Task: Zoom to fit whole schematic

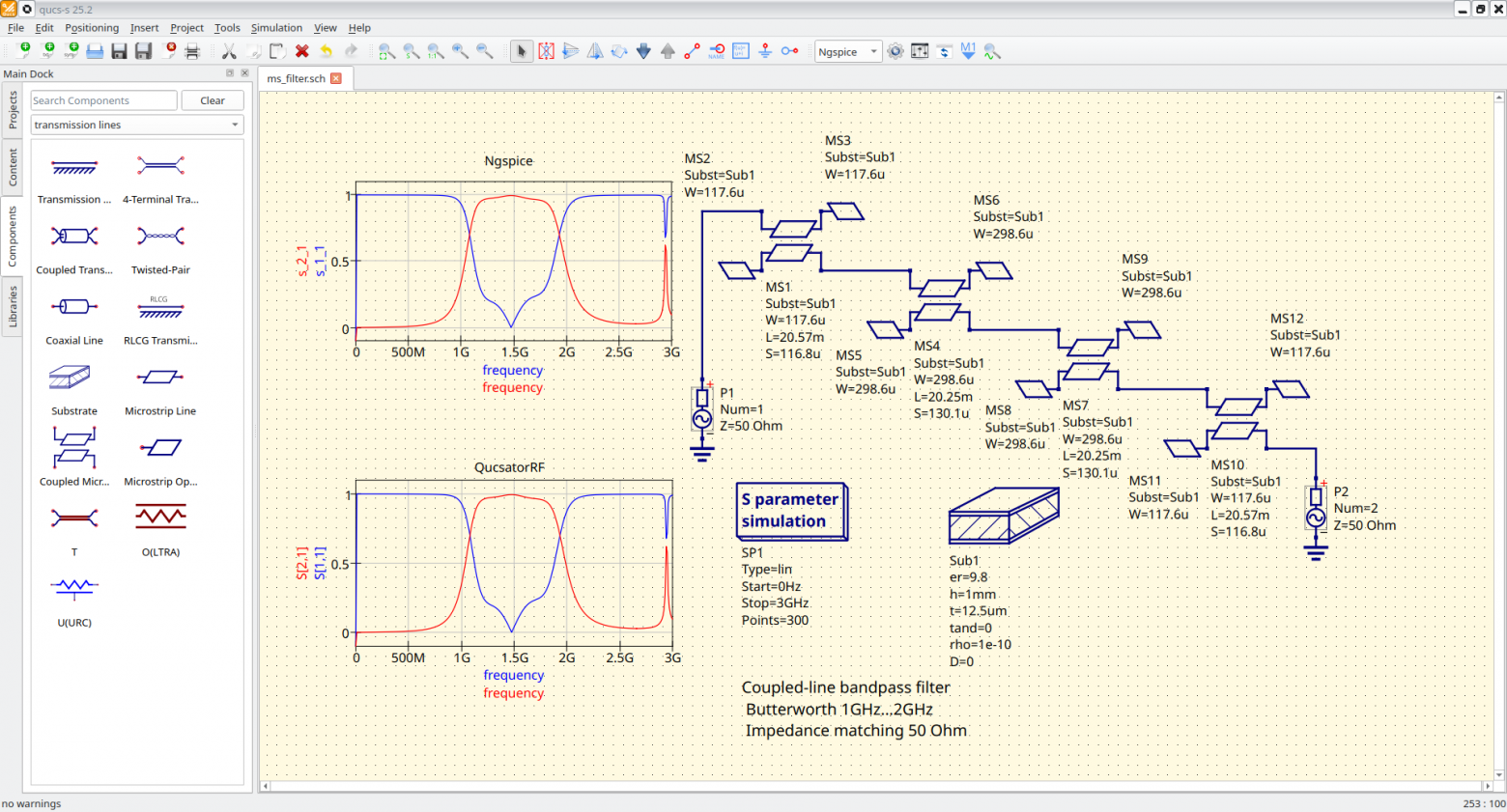Action: 386,51
